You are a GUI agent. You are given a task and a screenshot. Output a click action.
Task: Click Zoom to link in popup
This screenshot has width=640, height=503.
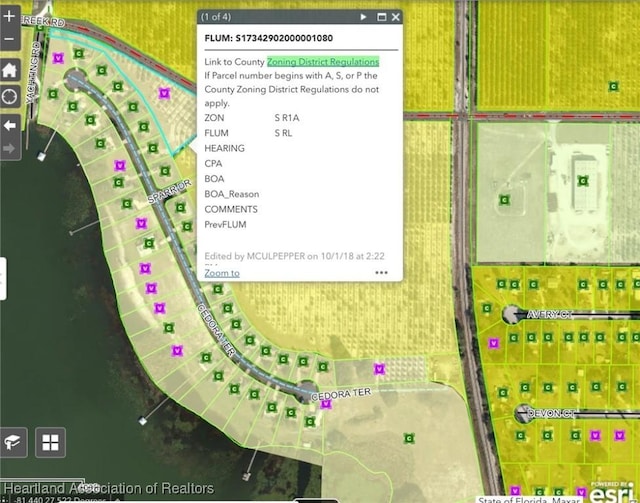click(222, 273)
